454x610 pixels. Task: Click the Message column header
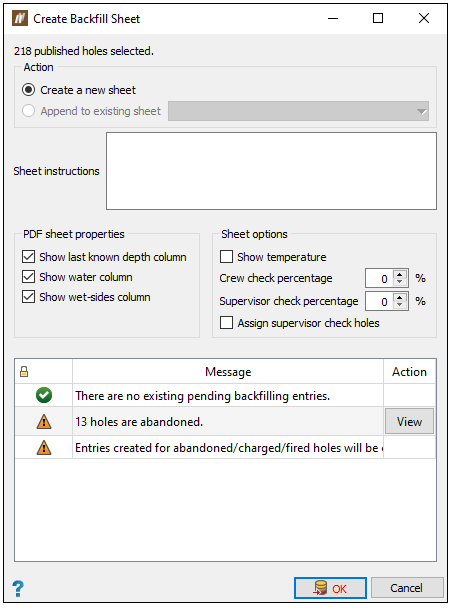coord(228,372)
